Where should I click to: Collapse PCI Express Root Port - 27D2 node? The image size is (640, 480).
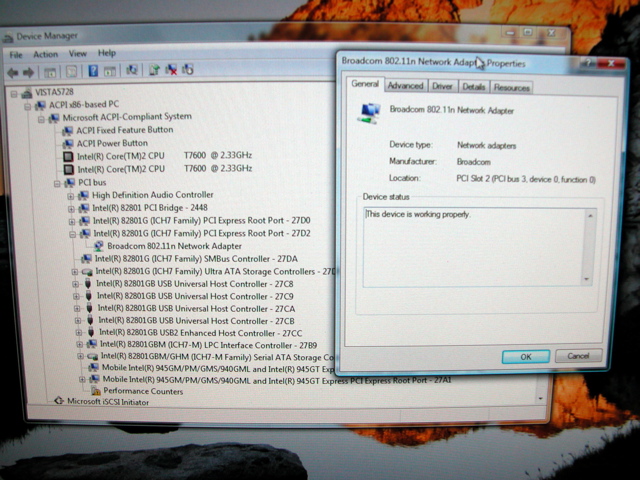pyautogui.click(x=73, y=234)
